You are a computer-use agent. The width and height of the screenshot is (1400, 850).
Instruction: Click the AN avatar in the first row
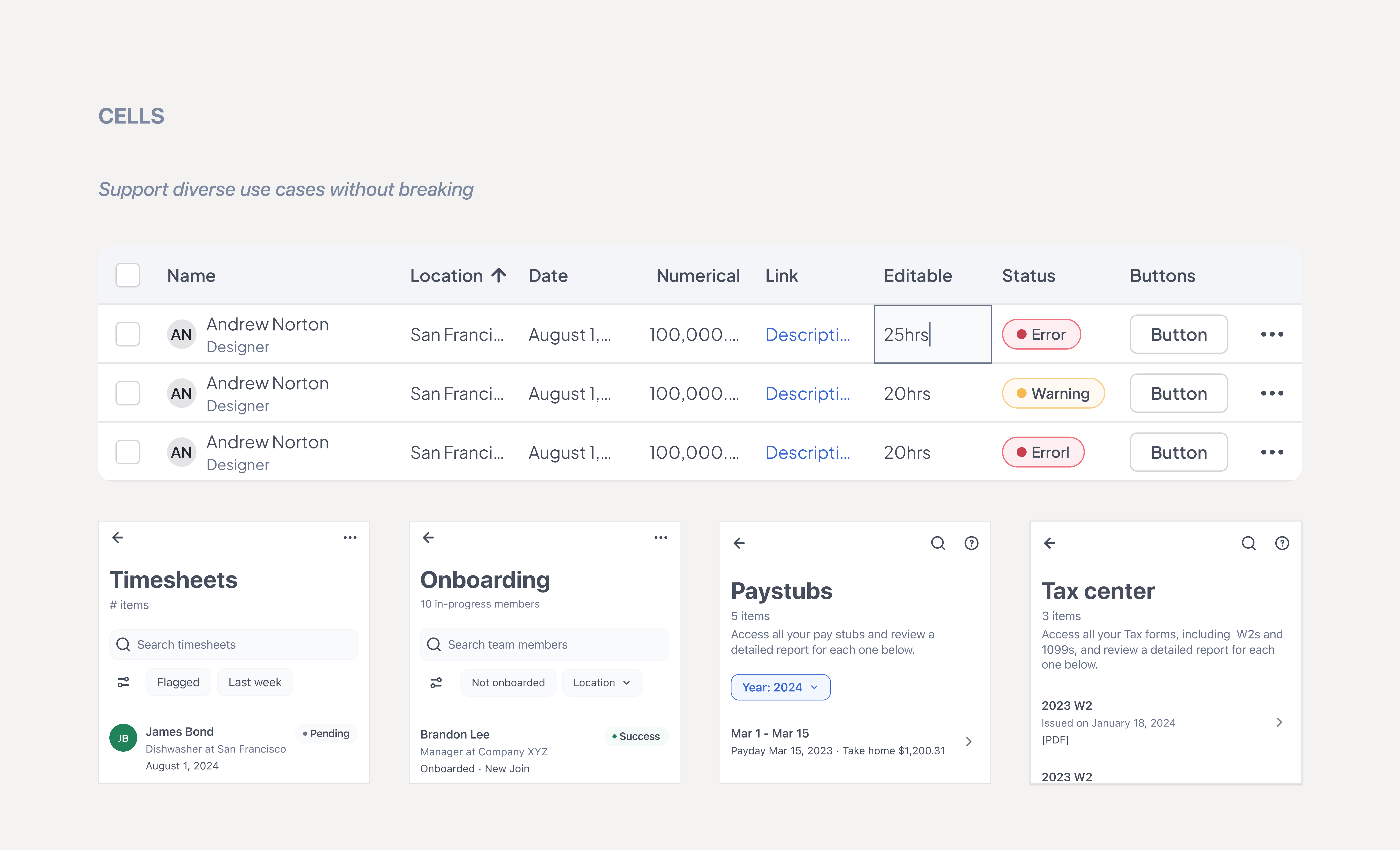click(181, 334)
